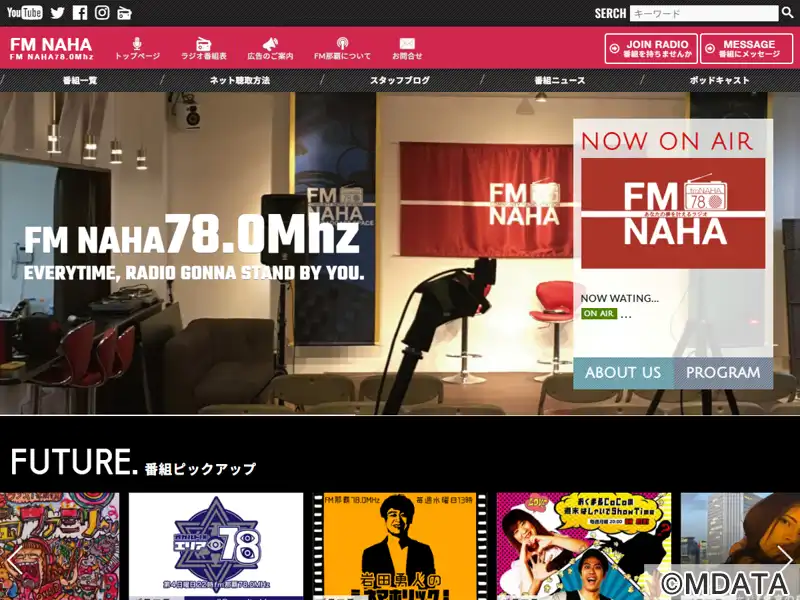Open the 番組ニュース menu item

tap(560, 80)
